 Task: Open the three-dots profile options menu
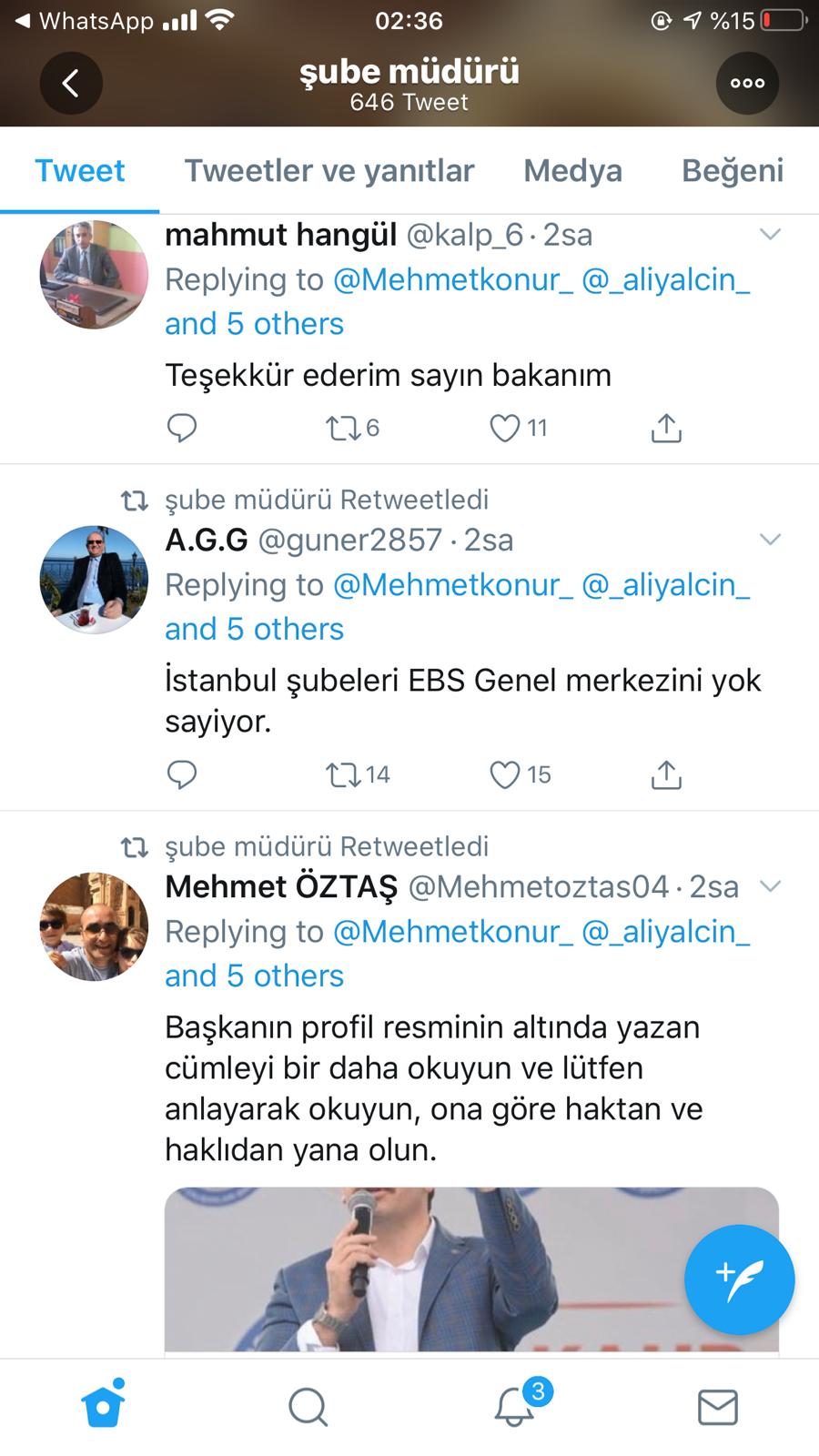747,84
